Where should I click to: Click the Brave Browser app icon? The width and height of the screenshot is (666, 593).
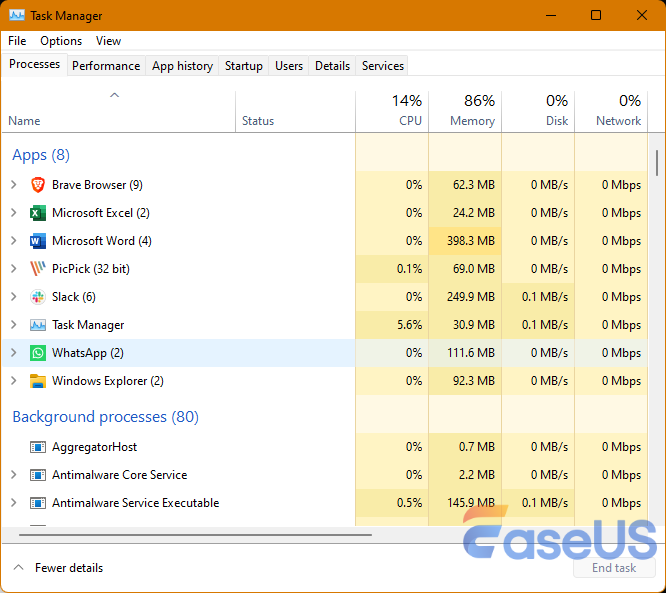coord(38,185)
